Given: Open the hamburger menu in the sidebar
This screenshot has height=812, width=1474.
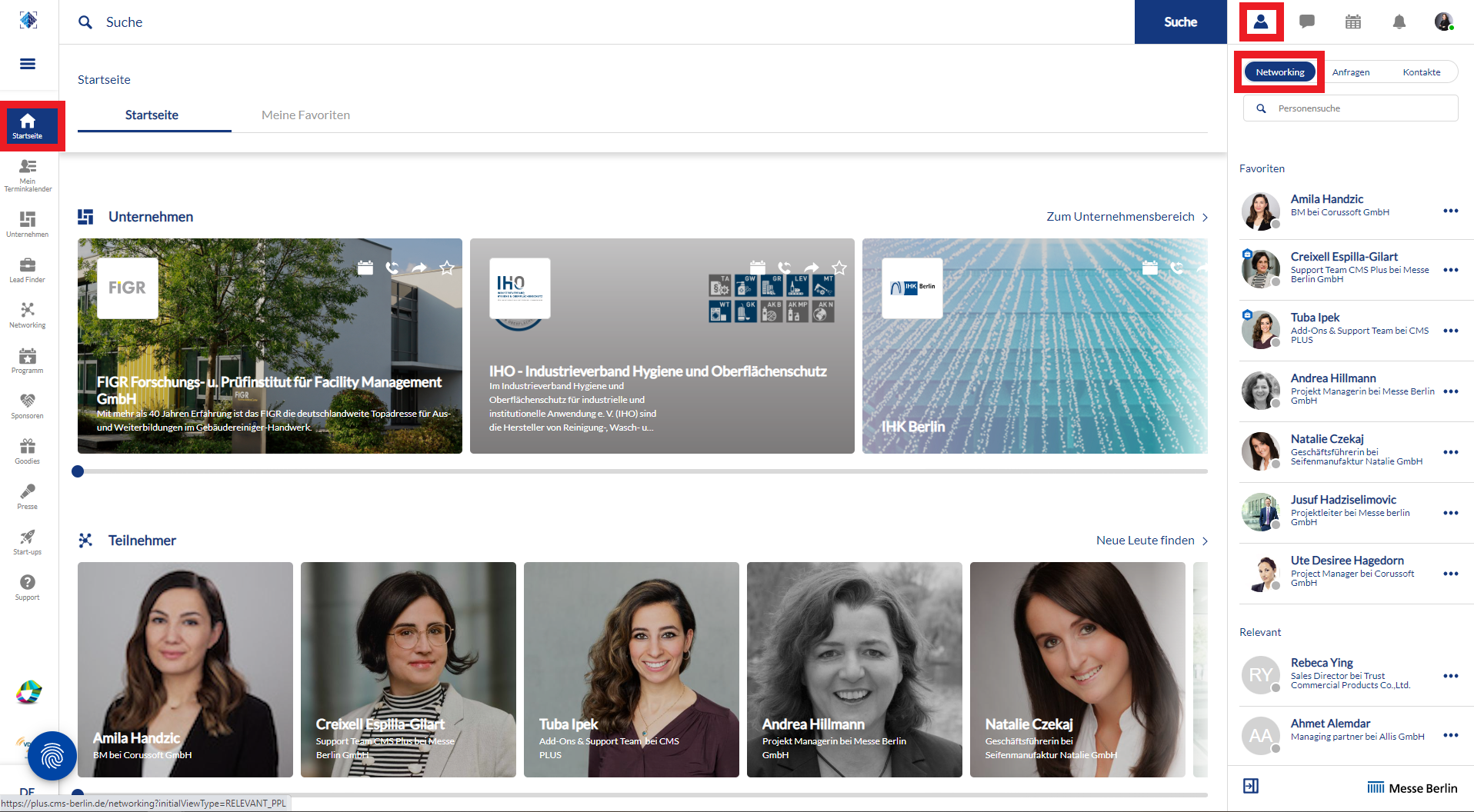Looking at the screenshot, I should (28, 64).
